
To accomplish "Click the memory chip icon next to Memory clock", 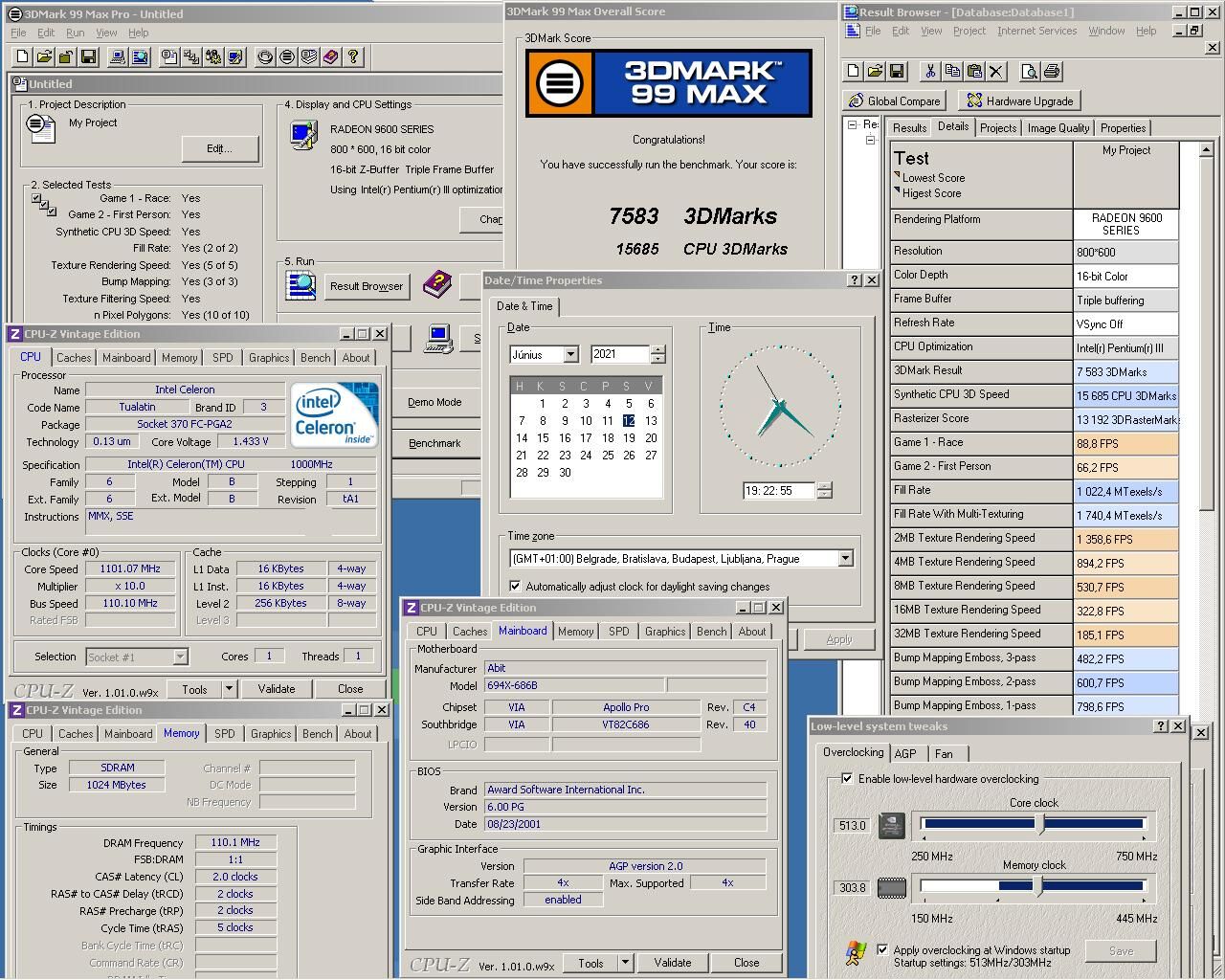I will coord(892,888).
